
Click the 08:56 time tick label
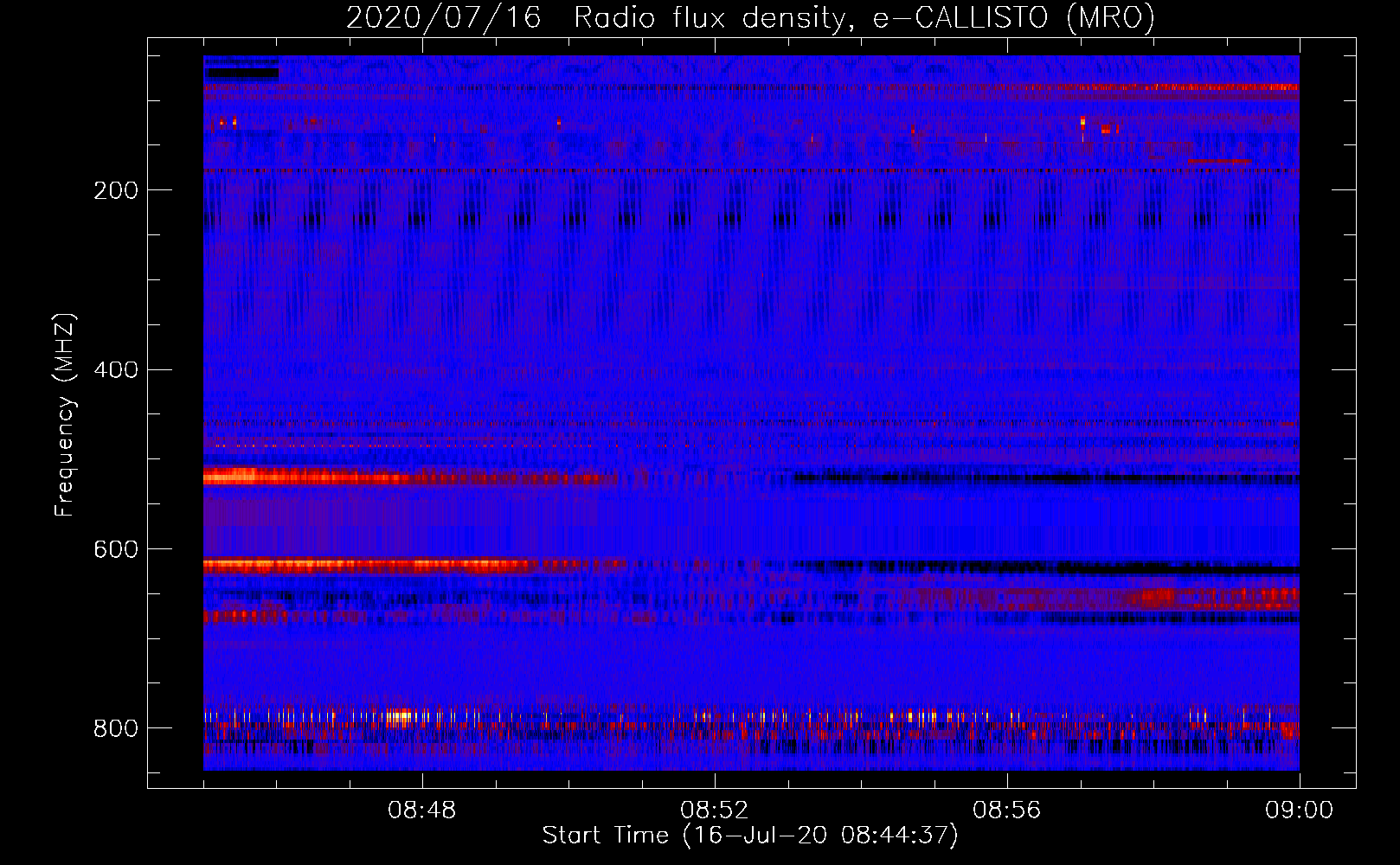[x=1007, y=811]
